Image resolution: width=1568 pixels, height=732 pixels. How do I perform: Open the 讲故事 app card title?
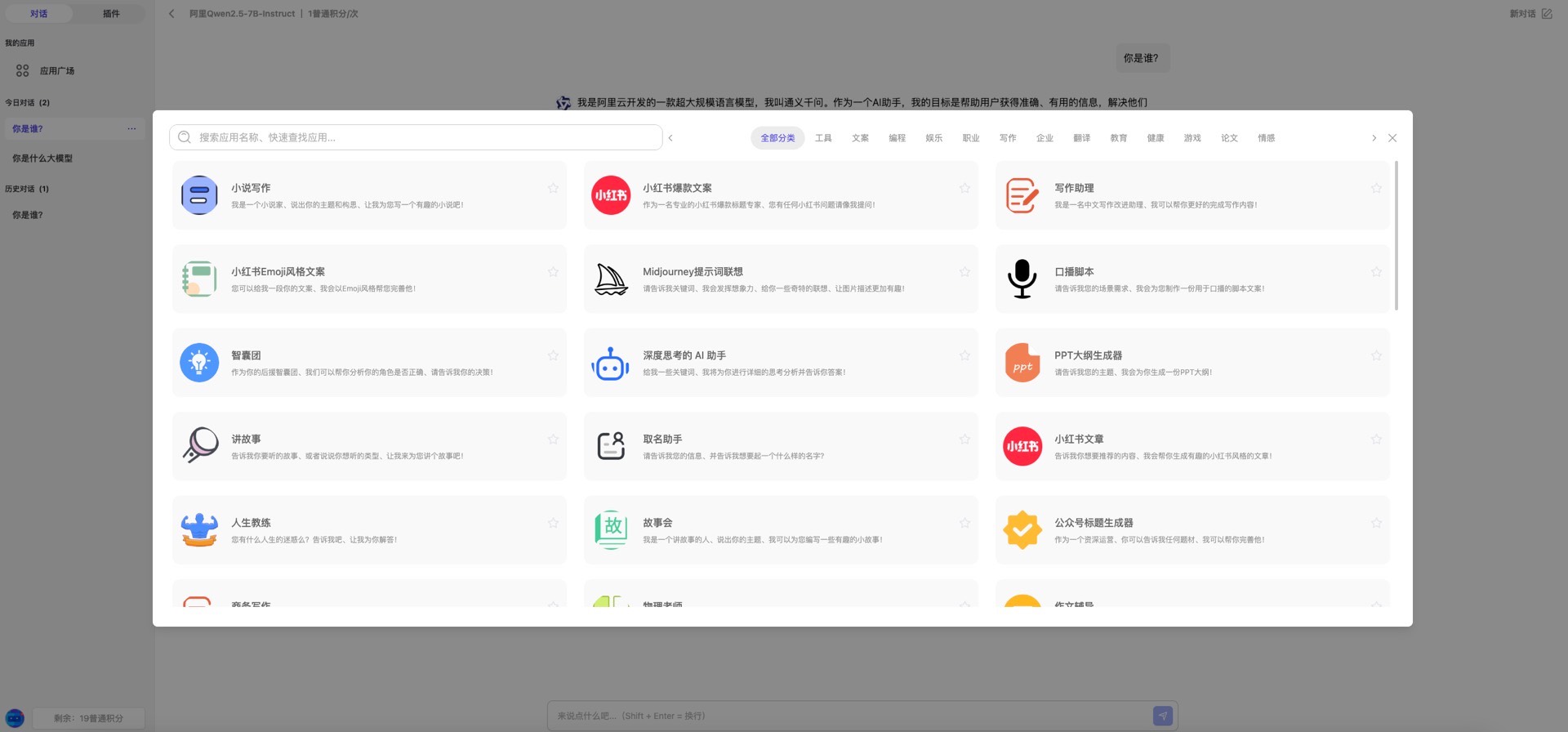246,439
